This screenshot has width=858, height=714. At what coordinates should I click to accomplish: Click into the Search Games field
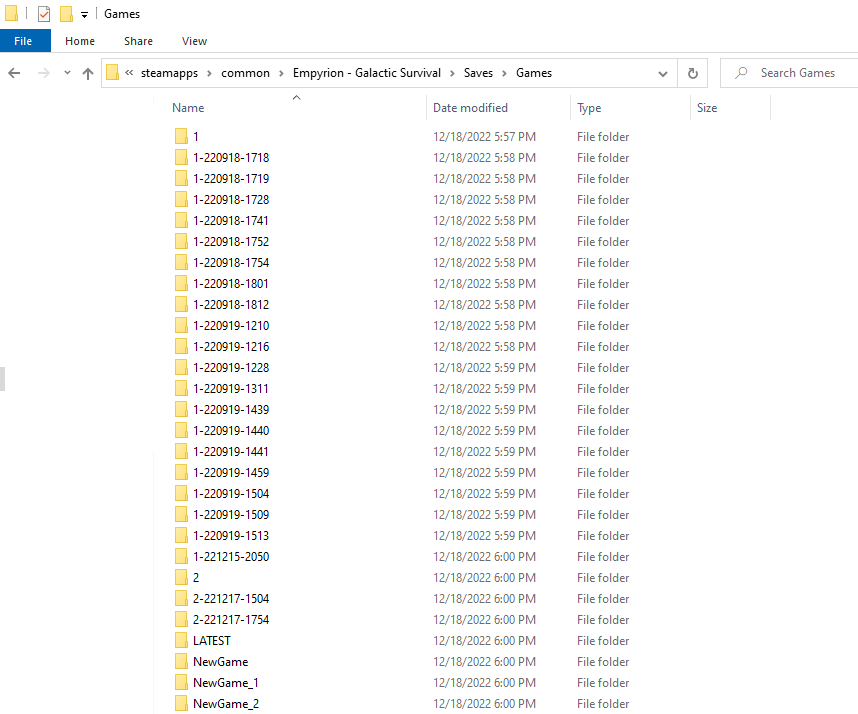[x=797, y=73]
